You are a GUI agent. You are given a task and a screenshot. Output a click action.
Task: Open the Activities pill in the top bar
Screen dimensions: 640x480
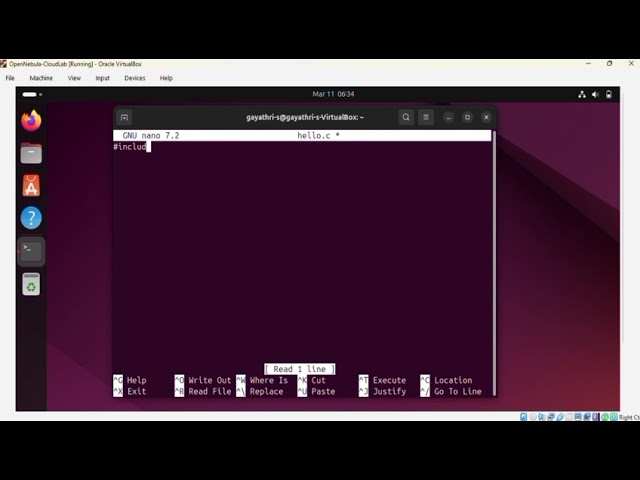tap(32, 94)
